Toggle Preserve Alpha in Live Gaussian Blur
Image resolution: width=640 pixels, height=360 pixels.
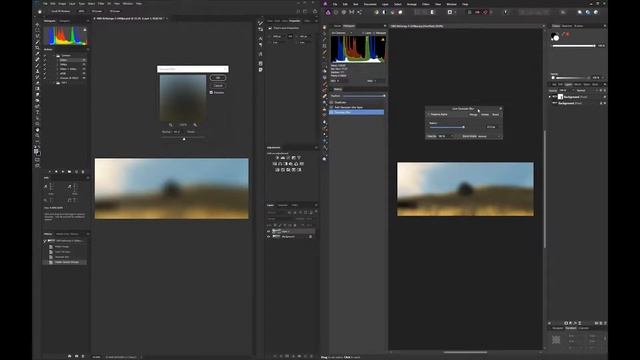[x=429, y=115]
